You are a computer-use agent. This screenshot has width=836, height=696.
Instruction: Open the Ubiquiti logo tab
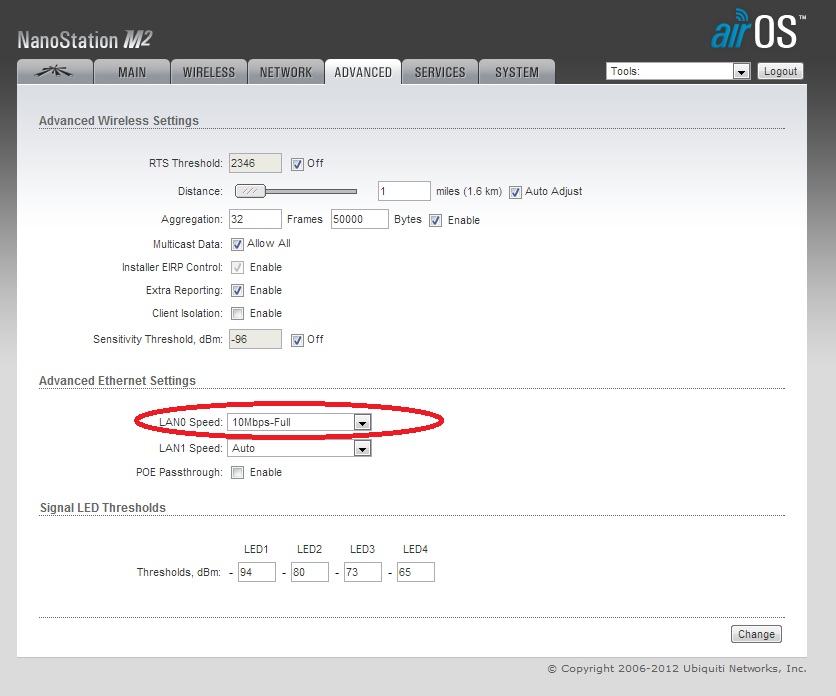point(55,72)
